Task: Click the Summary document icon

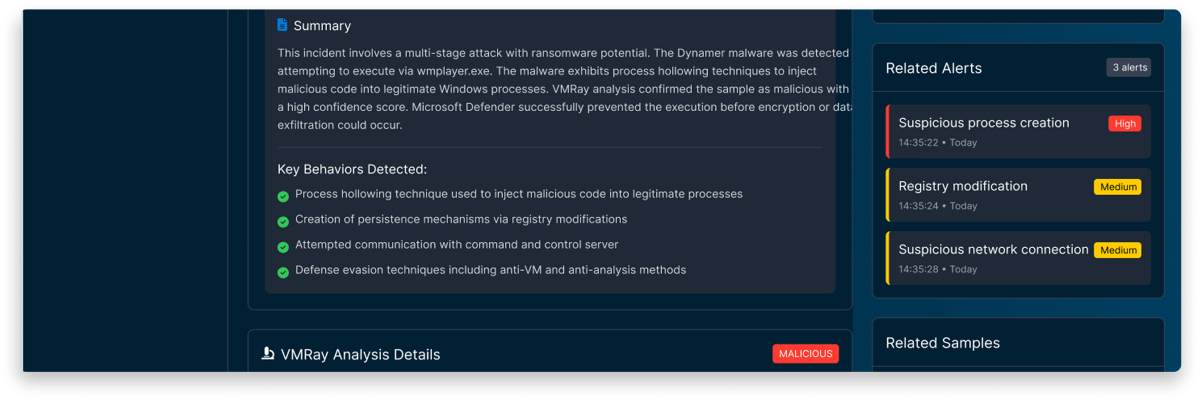Action: [x=283, y=25]
